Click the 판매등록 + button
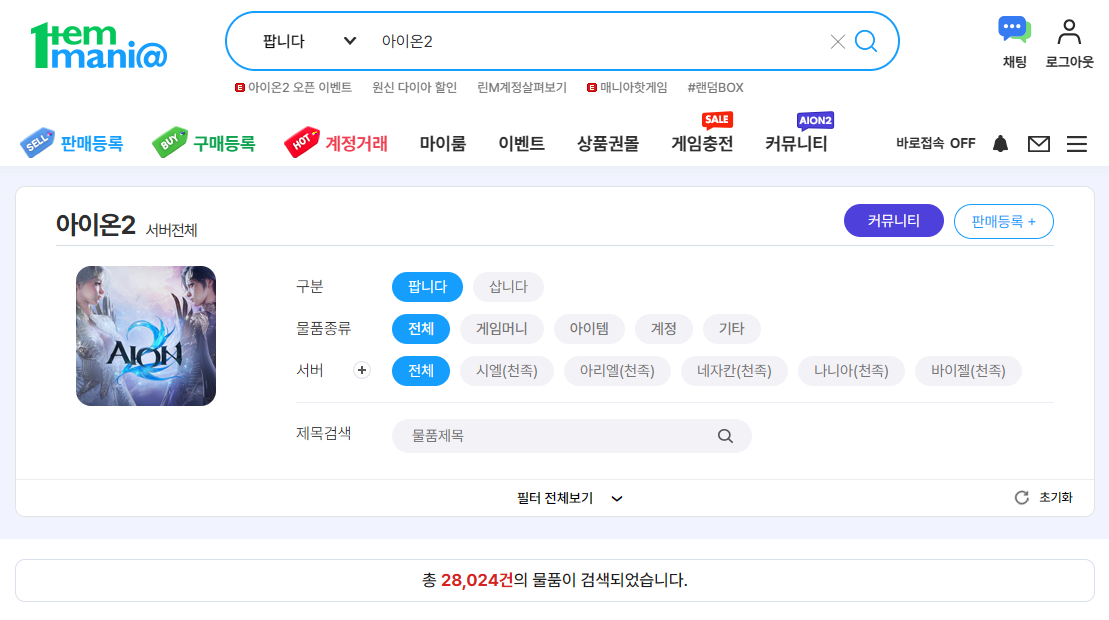The image size is (1109, 620). (x=1004, y=221)
